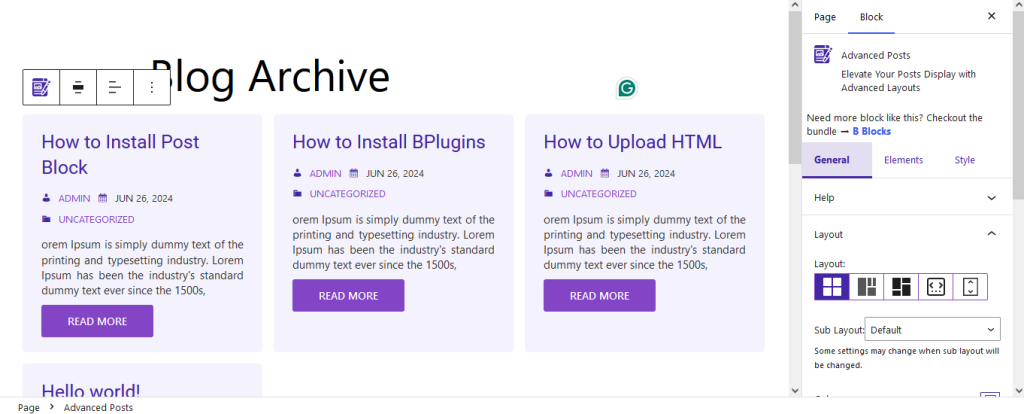Viewport: 1024px width, 414px height.
Task: Collapse the Layout panel
Action: pos(907,234)
